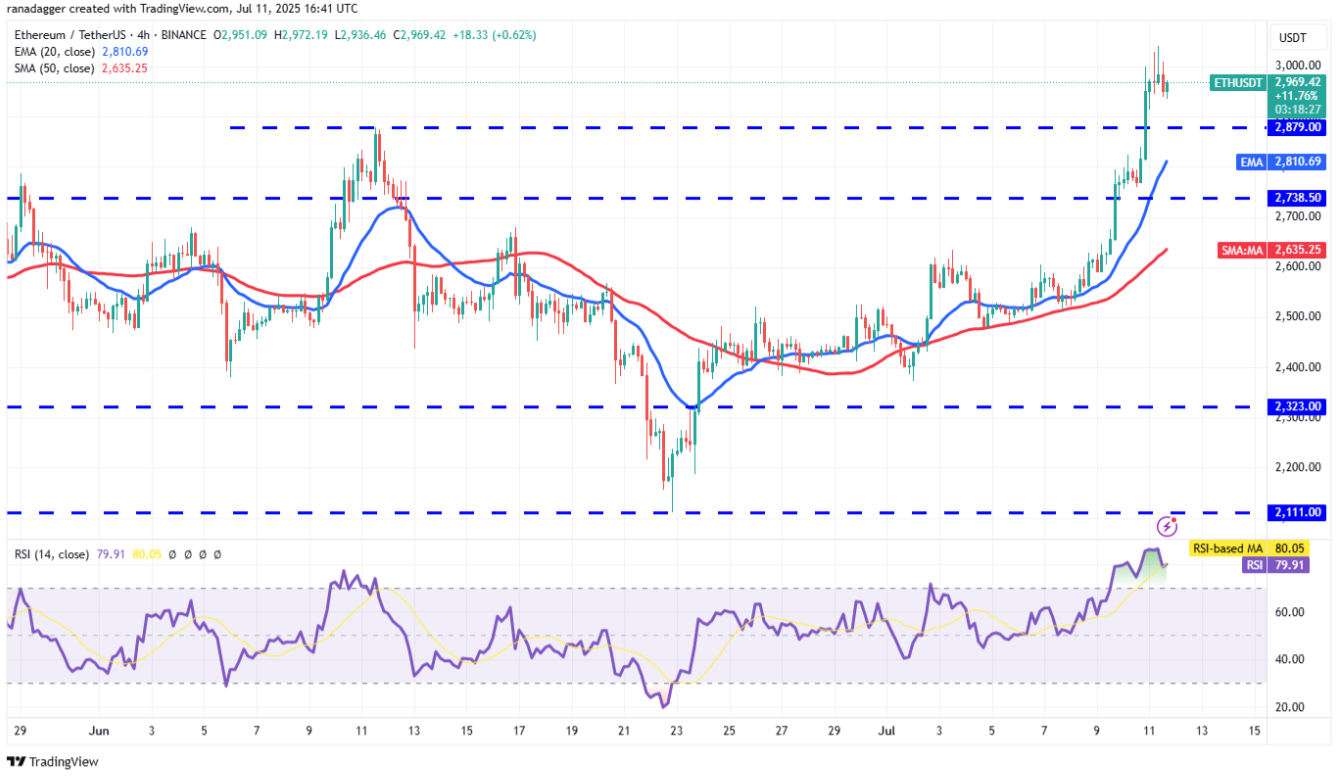Viewport: 1339px width, 776px height.
Task: Toggle the second ∅ value in the RSI legend
Action: click(x=187, y=553)
